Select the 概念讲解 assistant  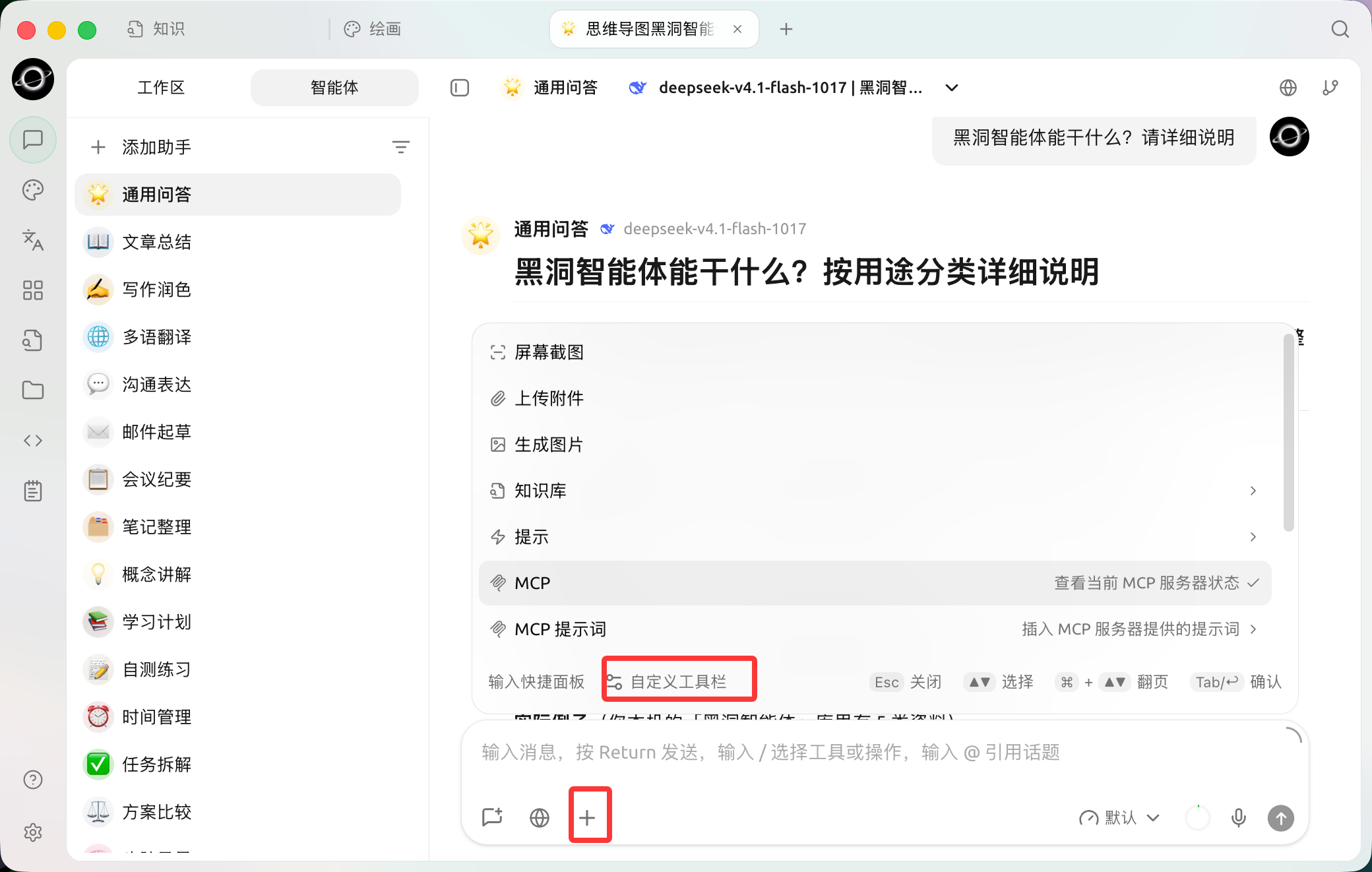coord(238,575)
